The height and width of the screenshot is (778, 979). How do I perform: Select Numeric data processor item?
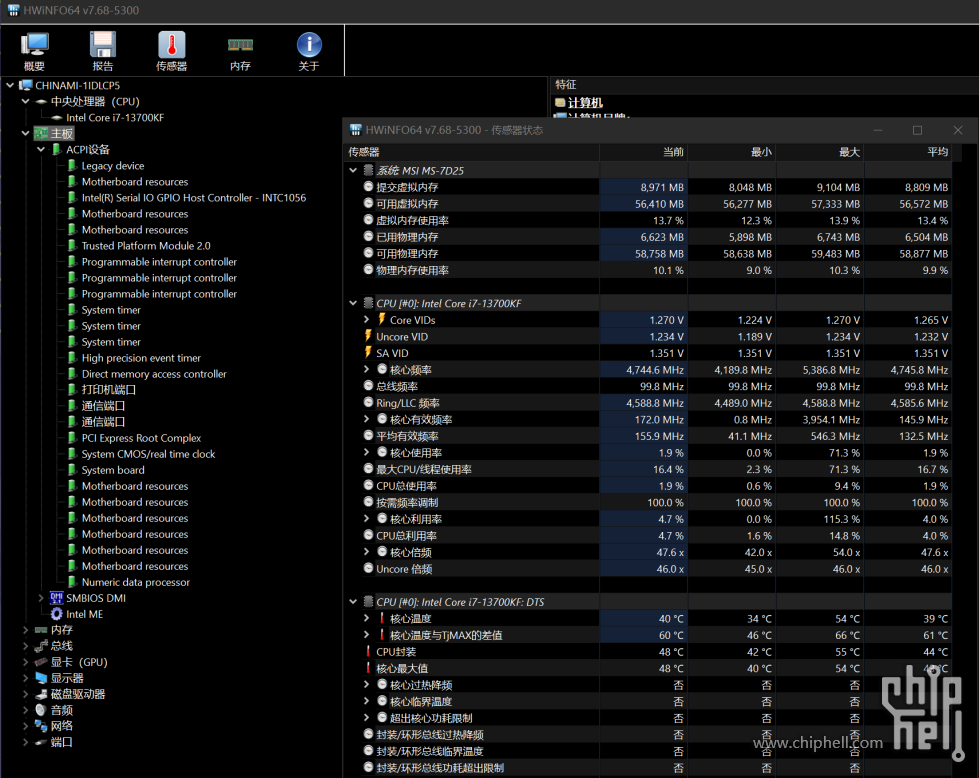coord(135,582)
